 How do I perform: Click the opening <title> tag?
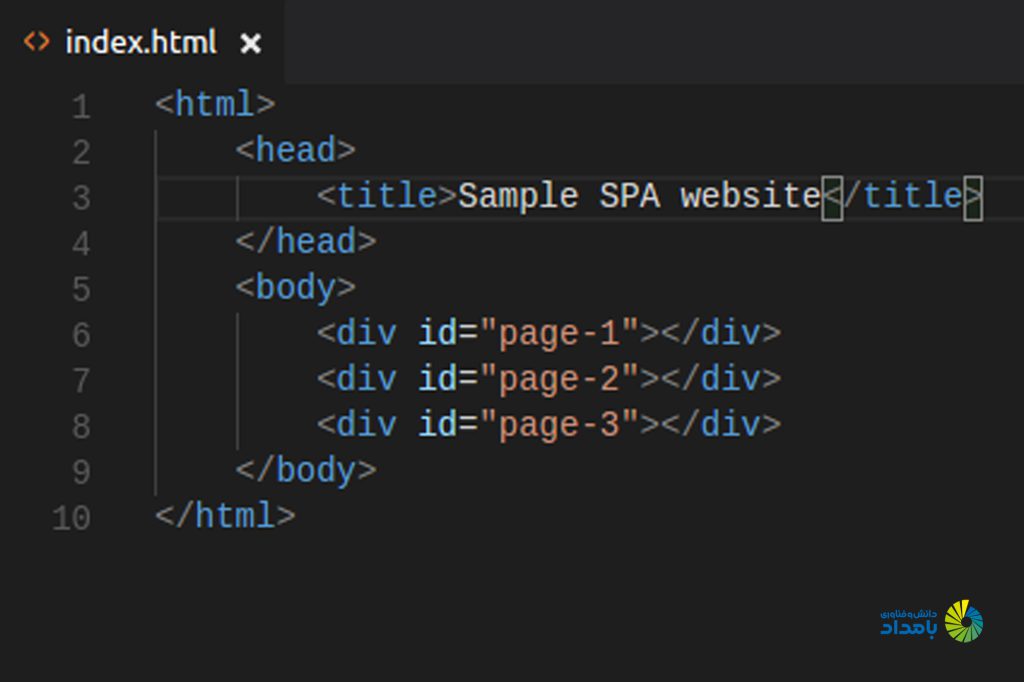[387, 196]
